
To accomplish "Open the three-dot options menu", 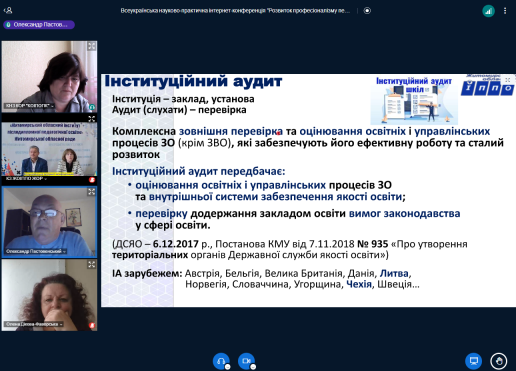I will [505, 11].
